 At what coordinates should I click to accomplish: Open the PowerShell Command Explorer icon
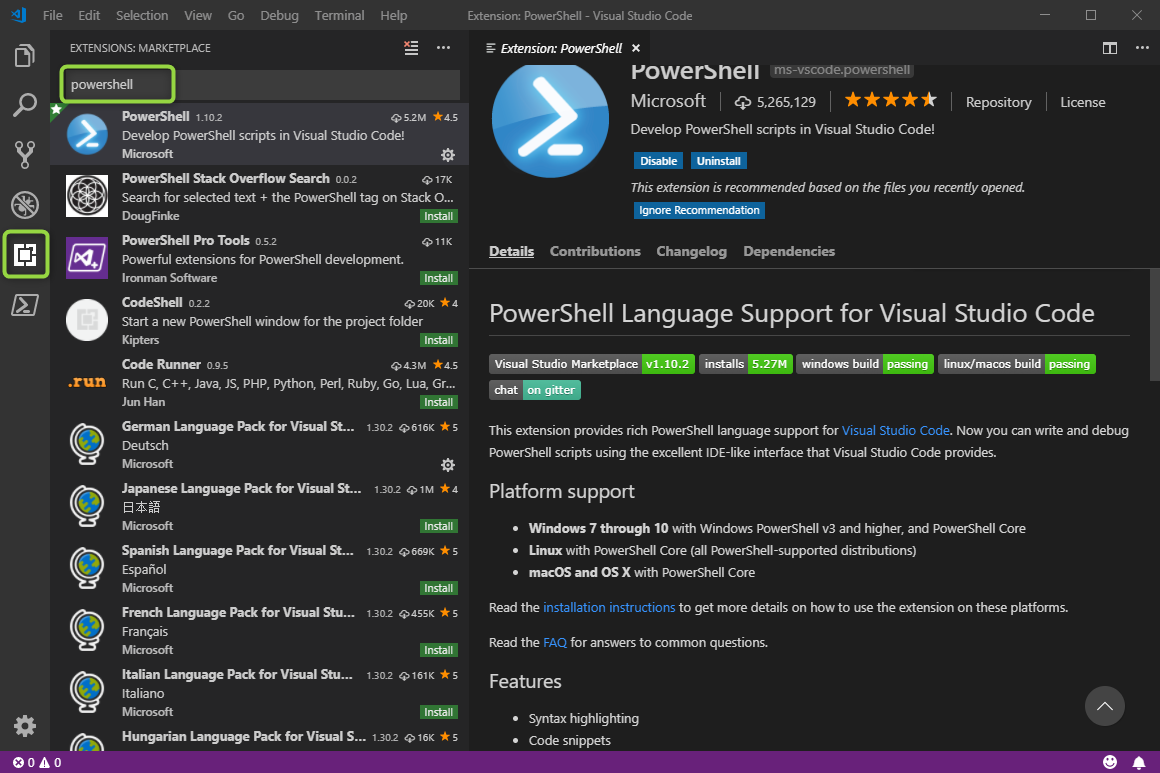coord(24,304)
